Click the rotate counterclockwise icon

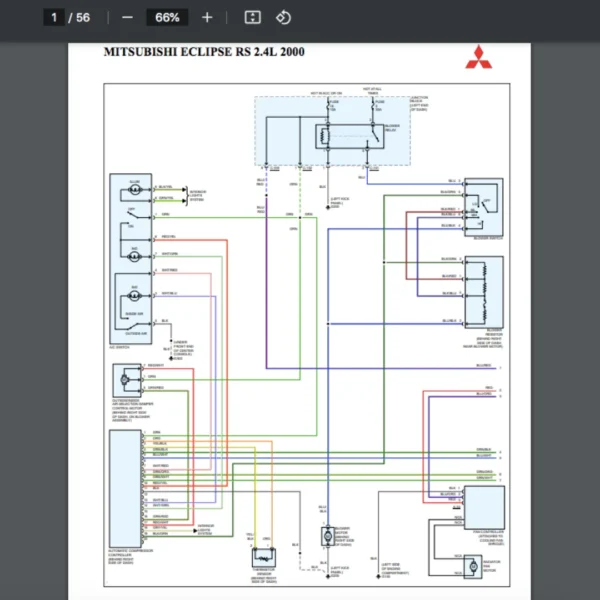pos(283,18)
